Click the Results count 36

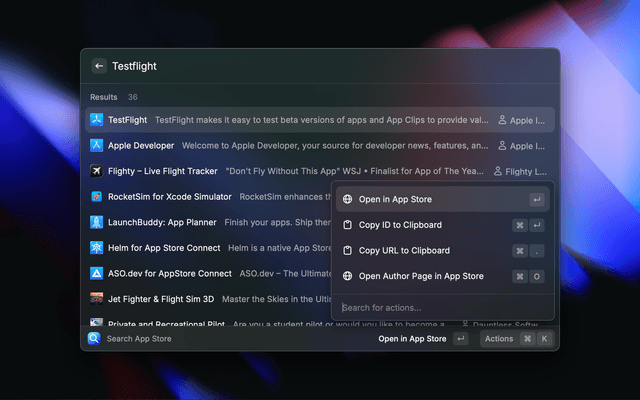tap(133, 97)
